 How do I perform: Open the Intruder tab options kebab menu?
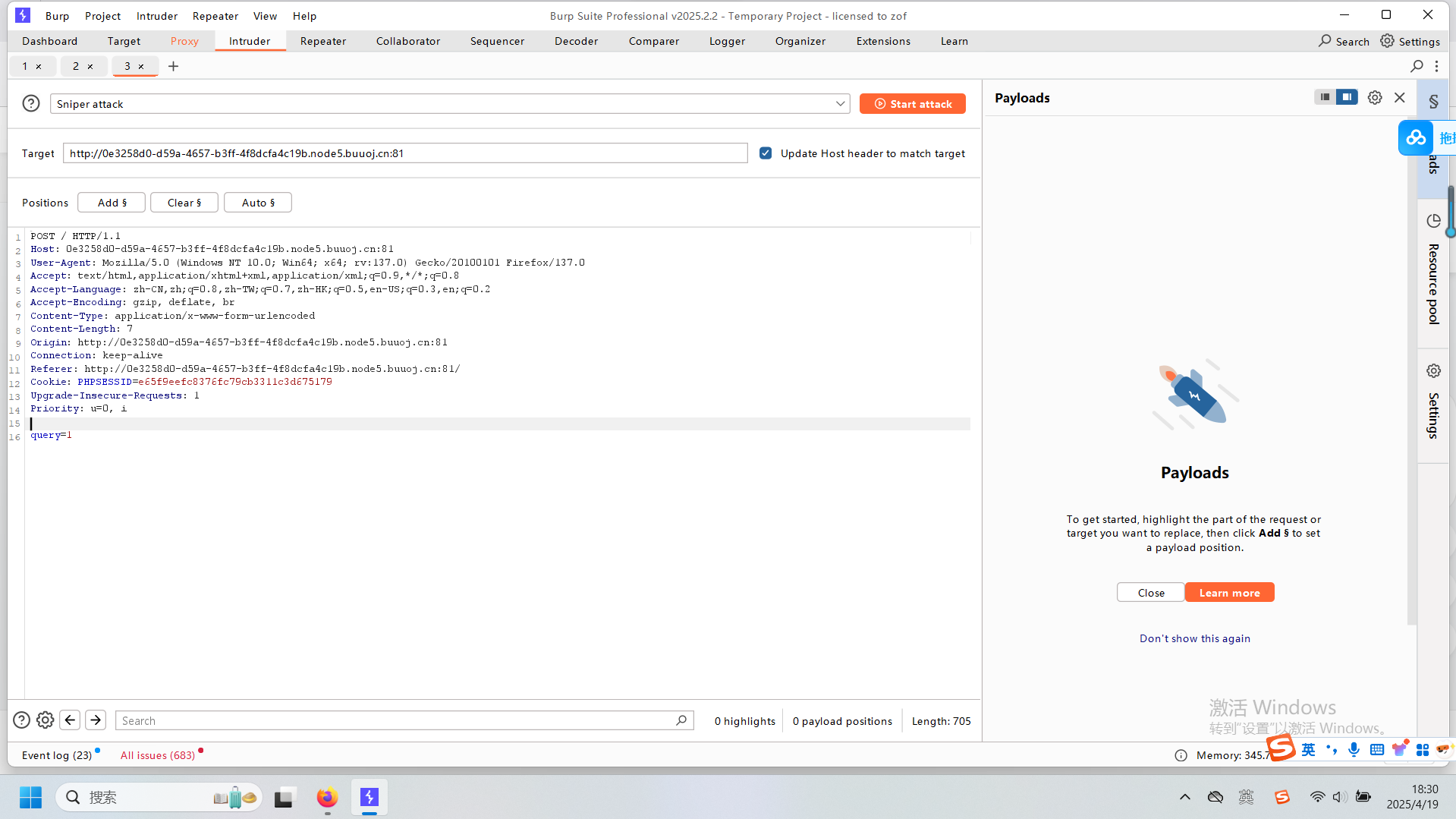pos(1436,66)
